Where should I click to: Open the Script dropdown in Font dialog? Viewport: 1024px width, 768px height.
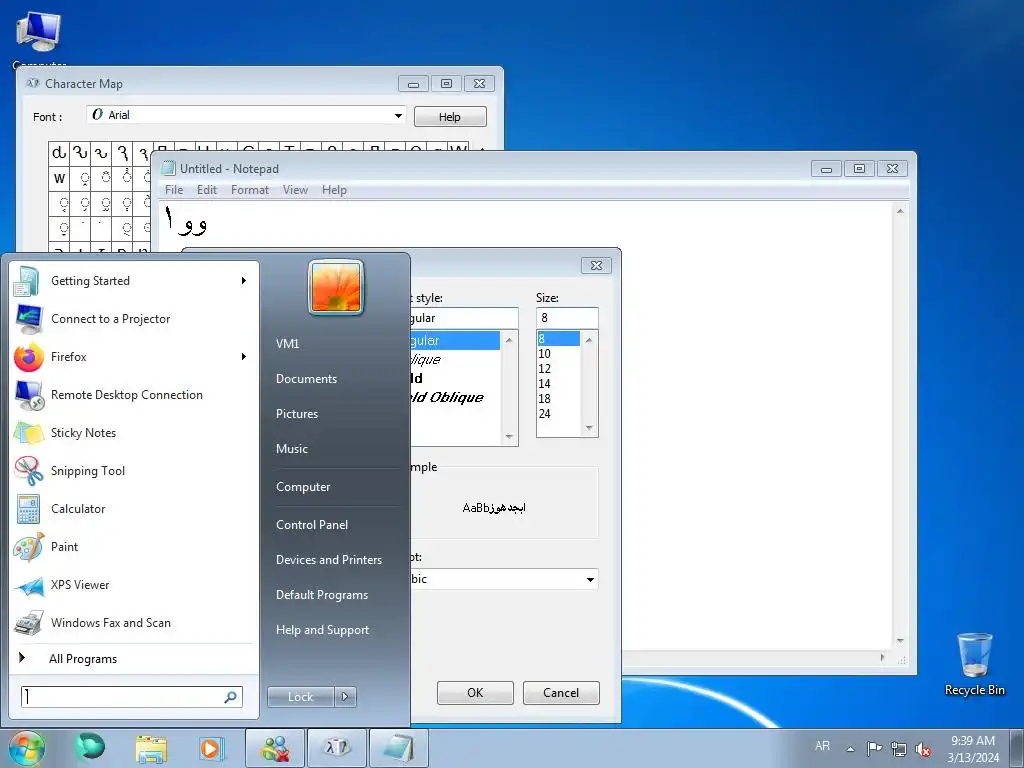[590, 579]
